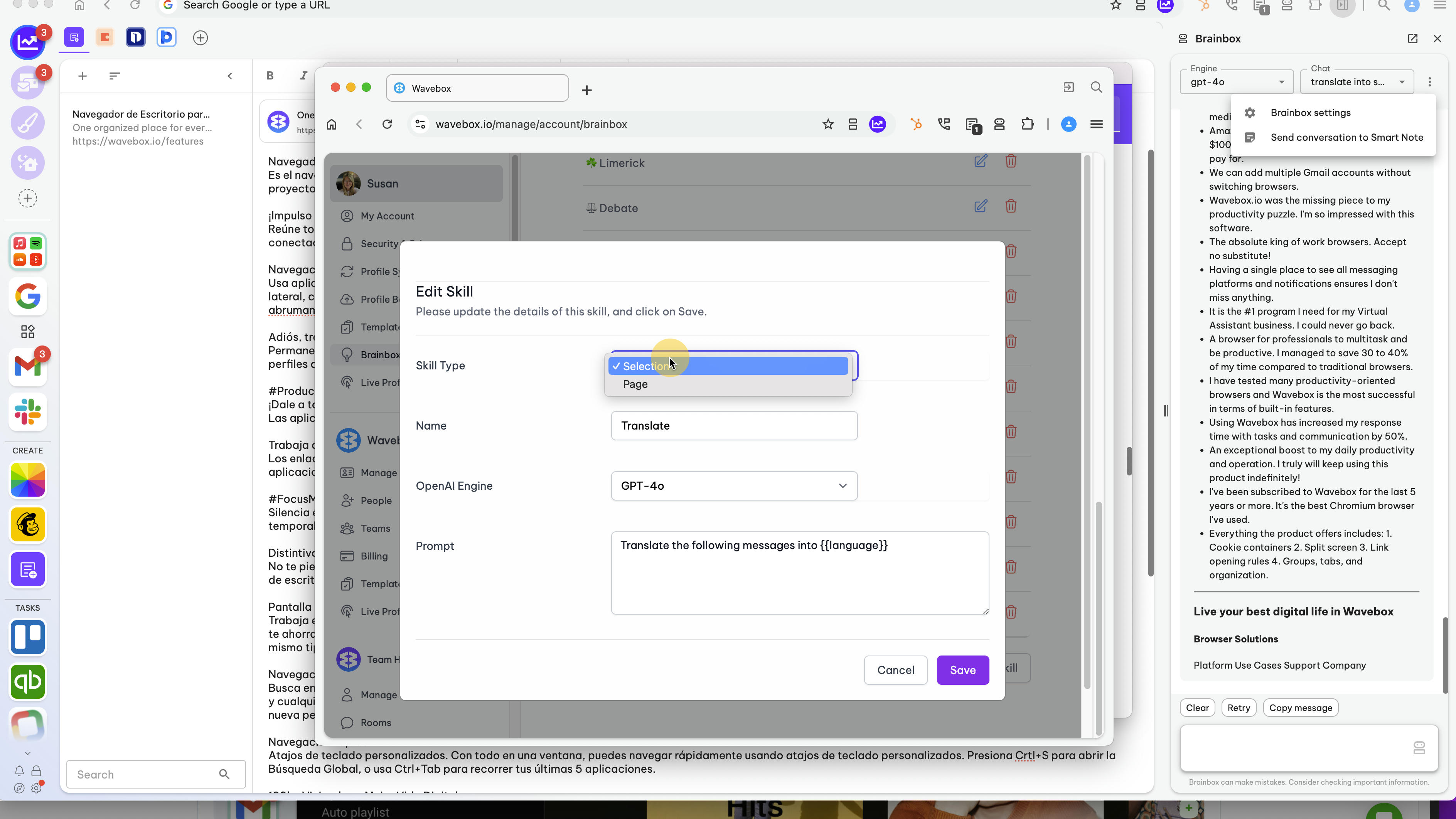This screenshot has width=1456, height=819.
Task: Pop out the Brainbox panel into window
Action: (x=1412, y=39)
